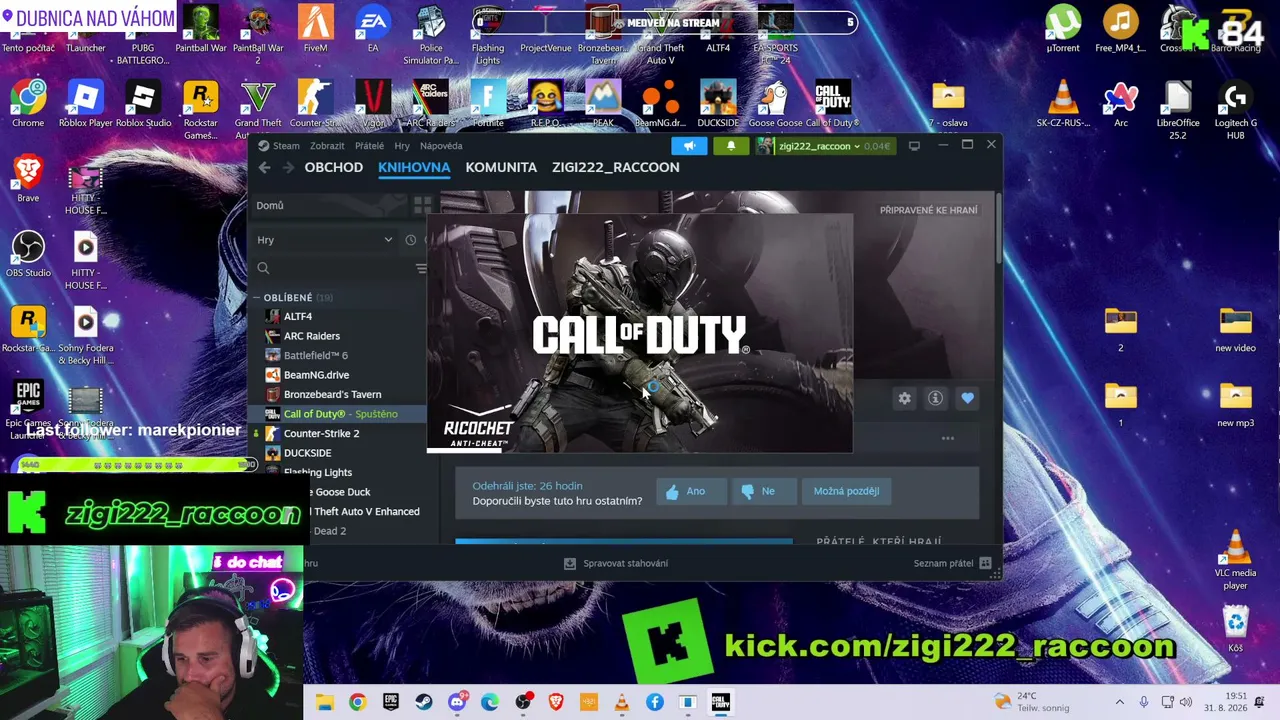This screenshot has width=1280, height=720.
Task: Open the three-dots more options menu
Action: [947, 438]
